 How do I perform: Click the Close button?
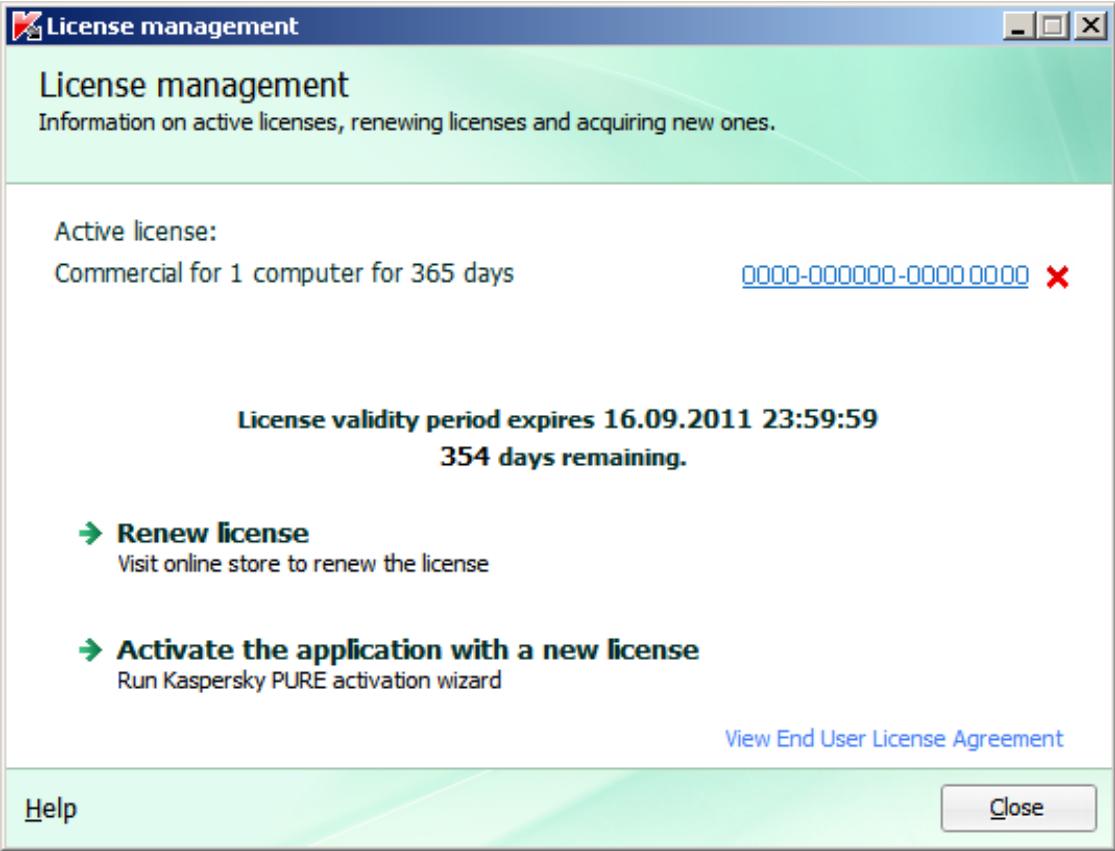pyautogui.click(x=1018, y=808)
